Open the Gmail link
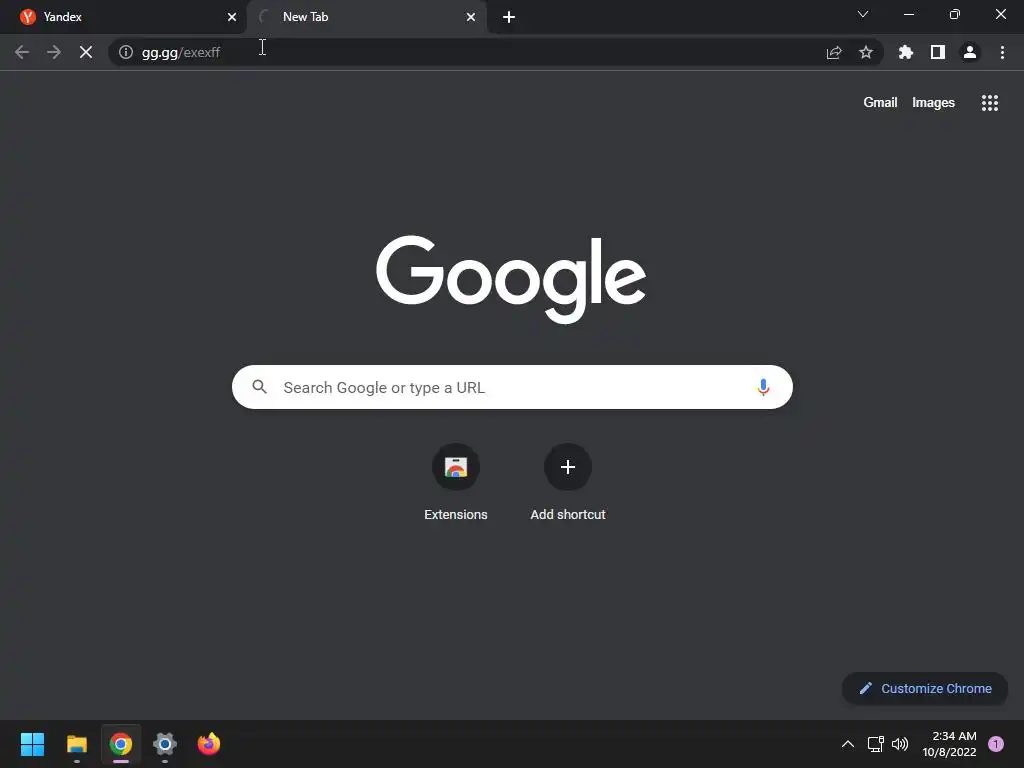Viewport: 1024px width, 768px height. (x=880, y=103)
